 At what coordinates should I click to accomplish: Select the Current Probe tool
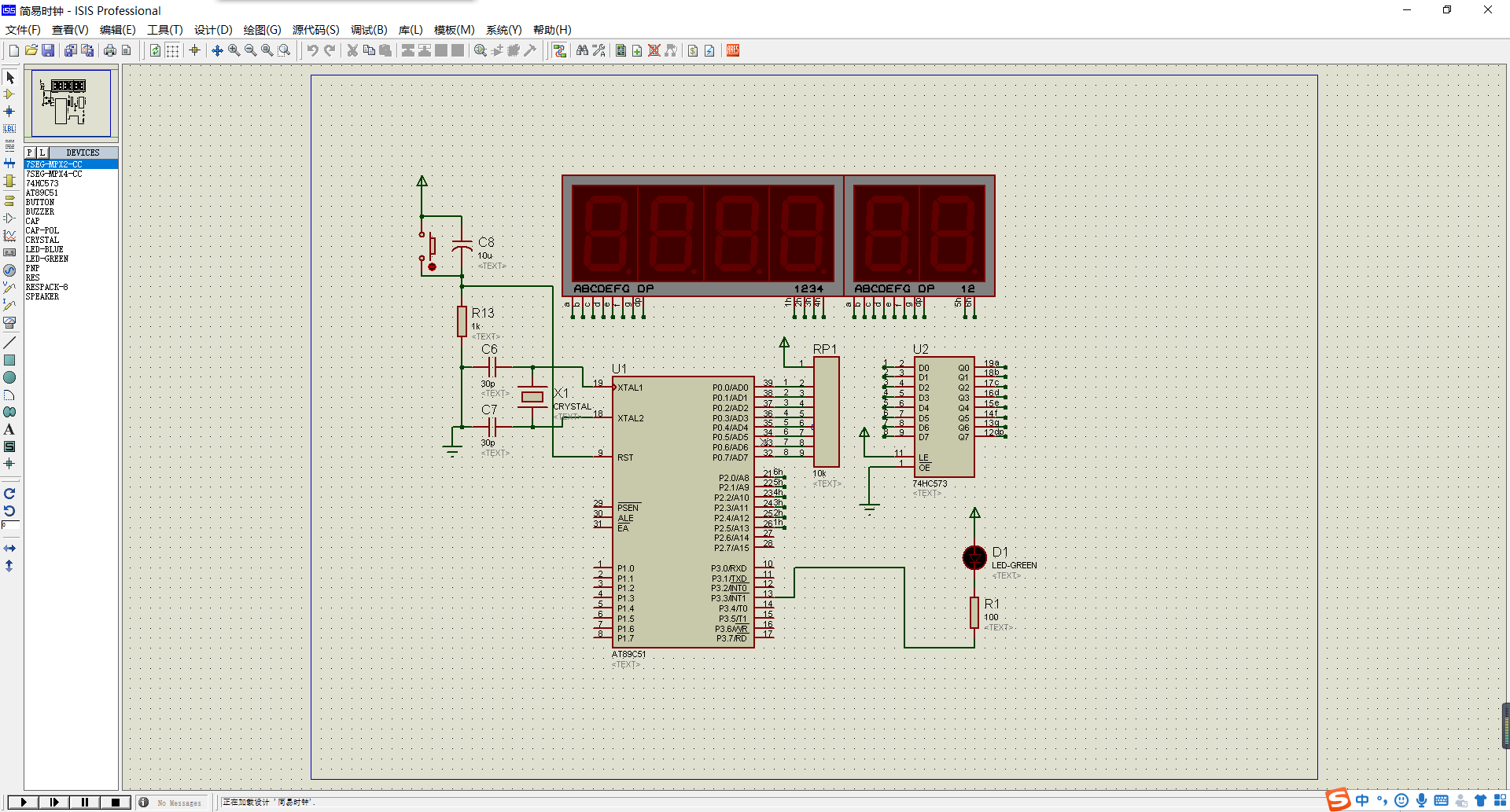(9, 305)
